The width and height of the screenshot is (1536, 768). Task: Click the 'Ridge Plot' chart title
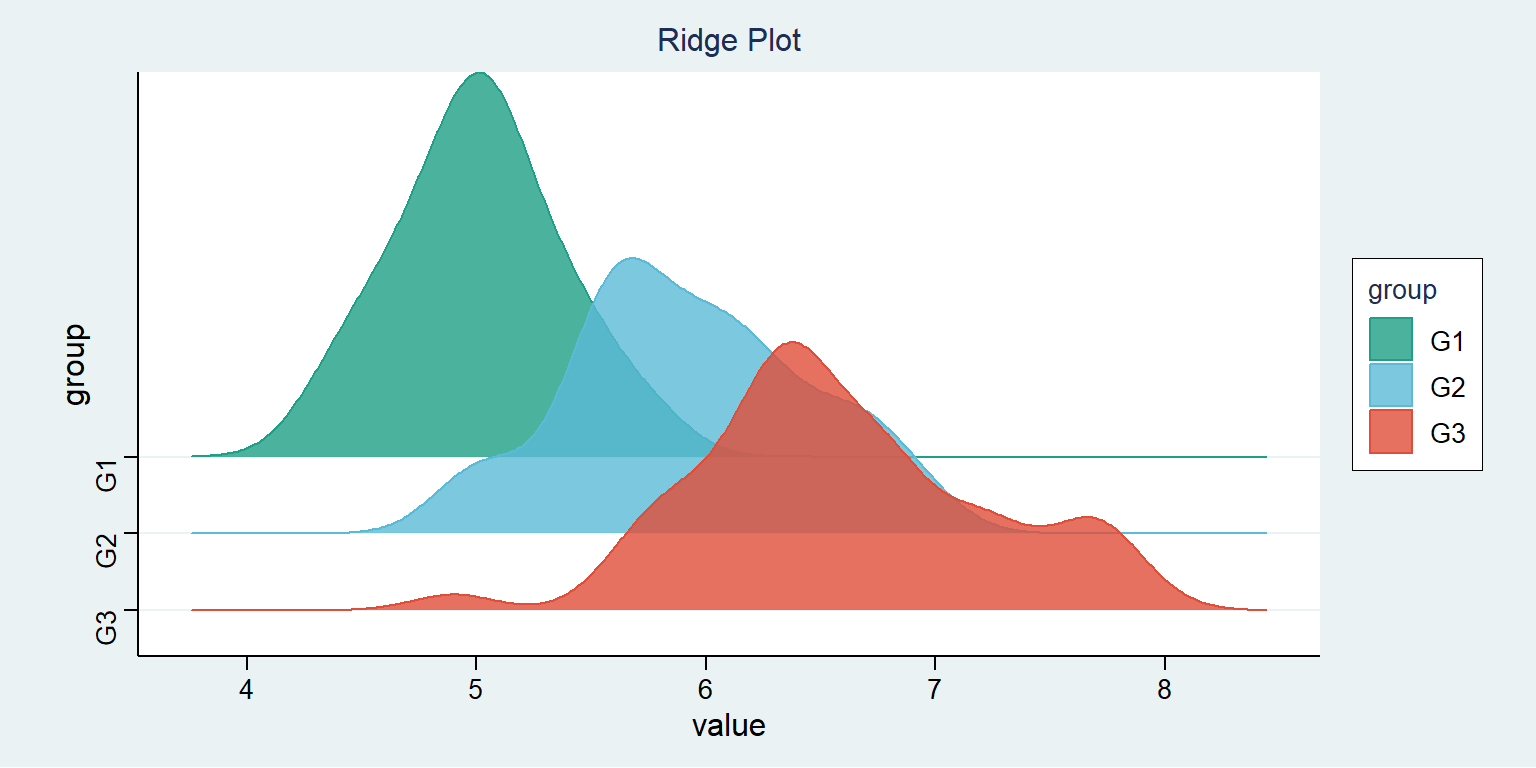(729, 41)
